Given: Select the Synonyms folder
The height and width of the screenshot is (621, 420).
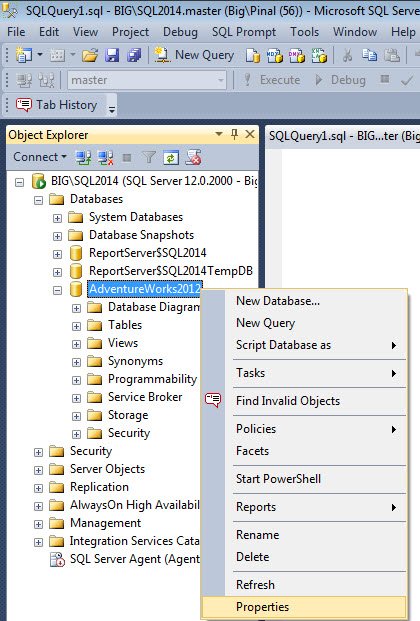Looking at the screenshot, I should coord(136,361).
